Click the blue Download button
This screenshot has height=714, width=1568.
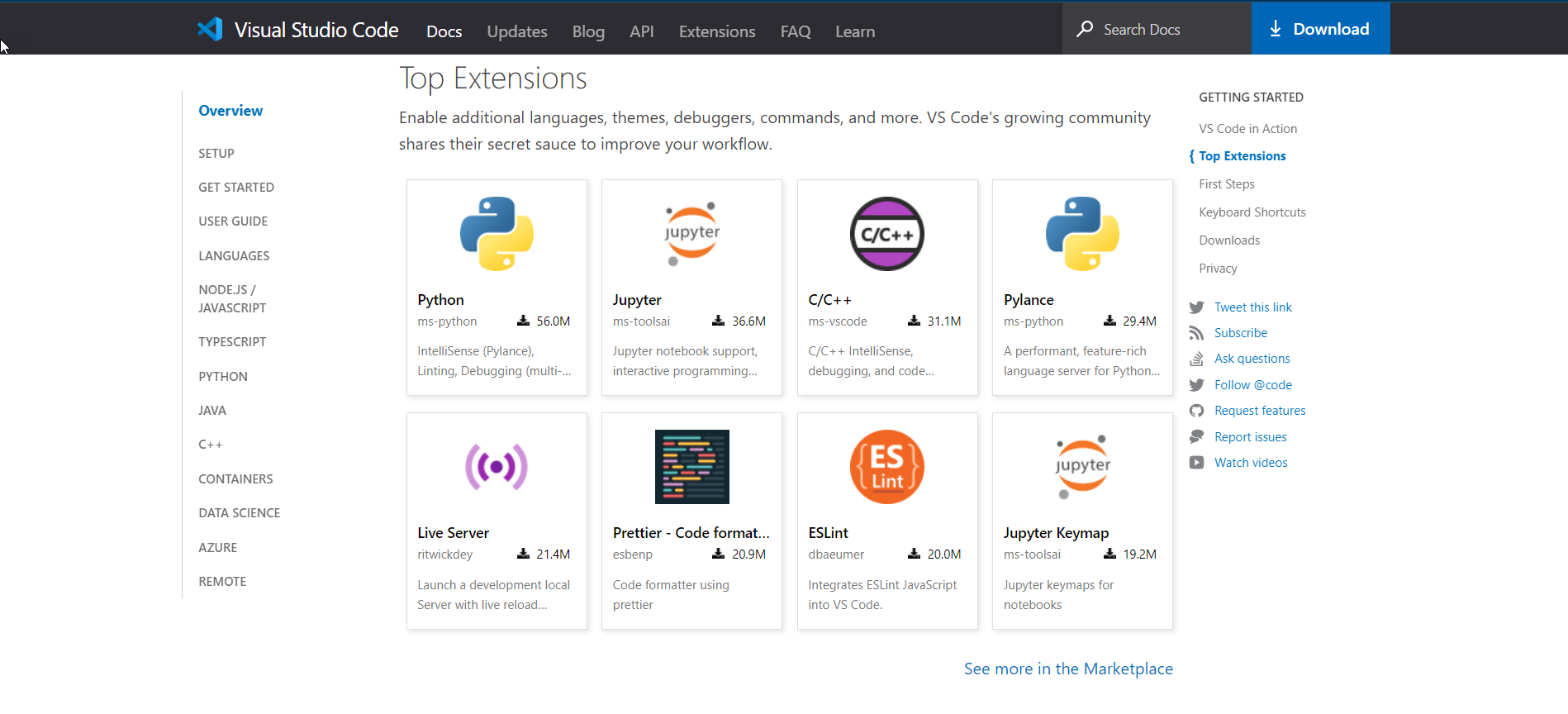click(1321, 29)
